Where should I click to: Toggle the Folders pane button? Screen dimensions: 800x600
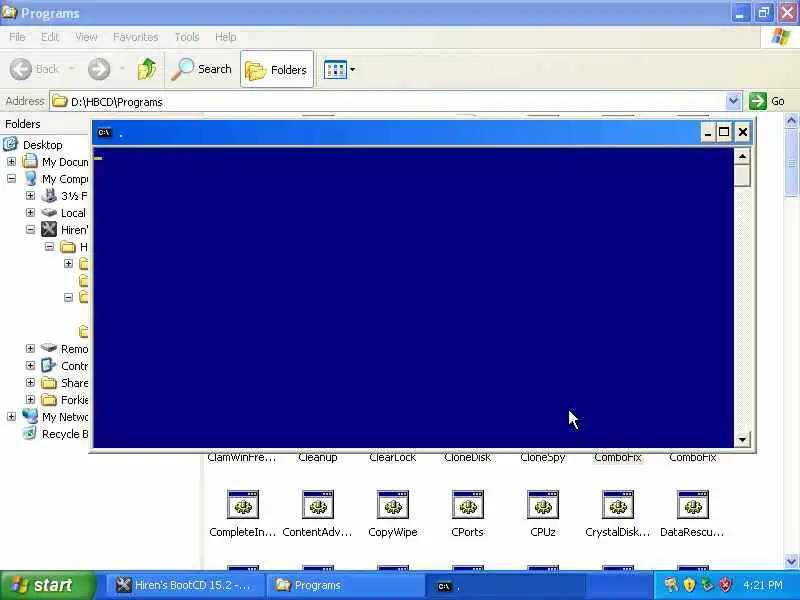tap(277, 69)
